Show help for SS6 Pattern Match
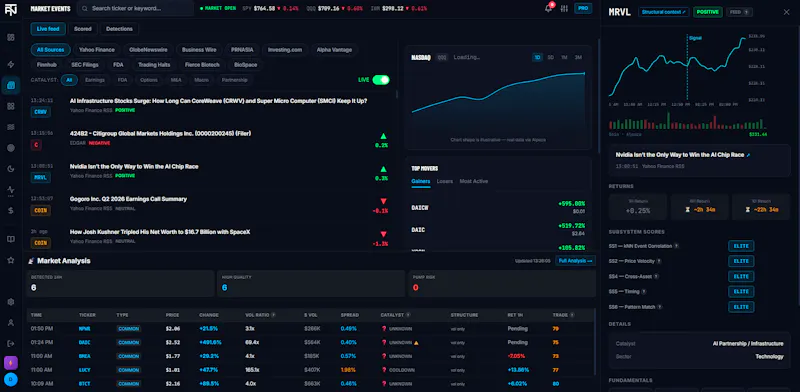800x392 pixels. 660,307
